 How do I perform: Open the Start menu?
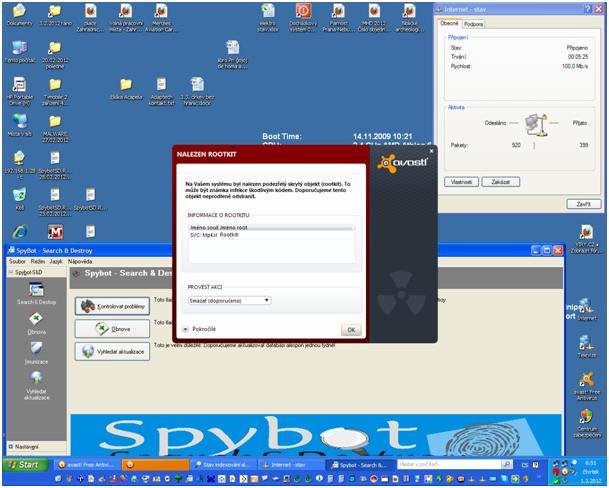click(26, 465)
